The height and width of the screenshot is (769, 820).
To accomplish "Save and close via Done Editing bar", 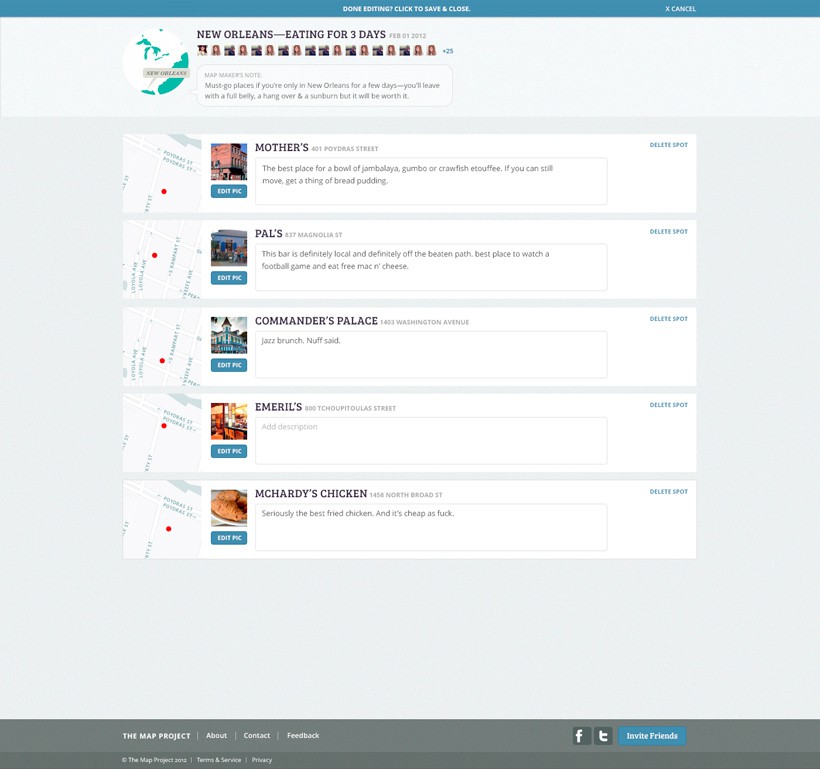I will point(406,8).
